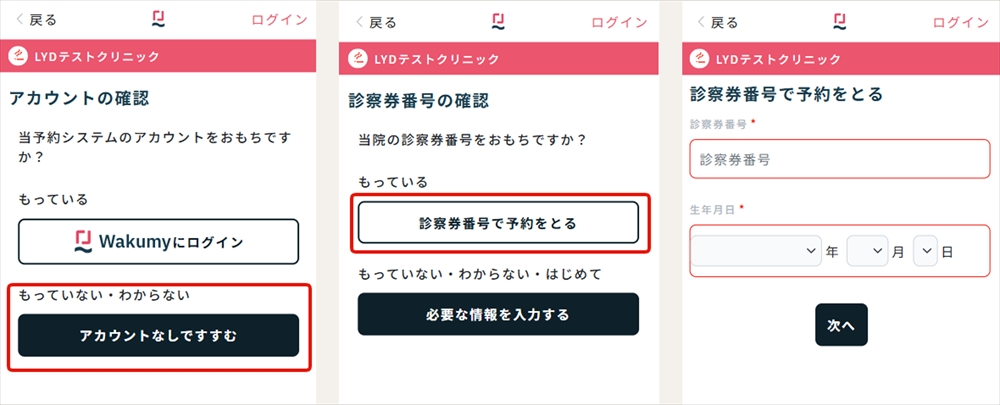
Task: Click the LYD clinic round icon in left panel
Action: [x=18, y=56]
